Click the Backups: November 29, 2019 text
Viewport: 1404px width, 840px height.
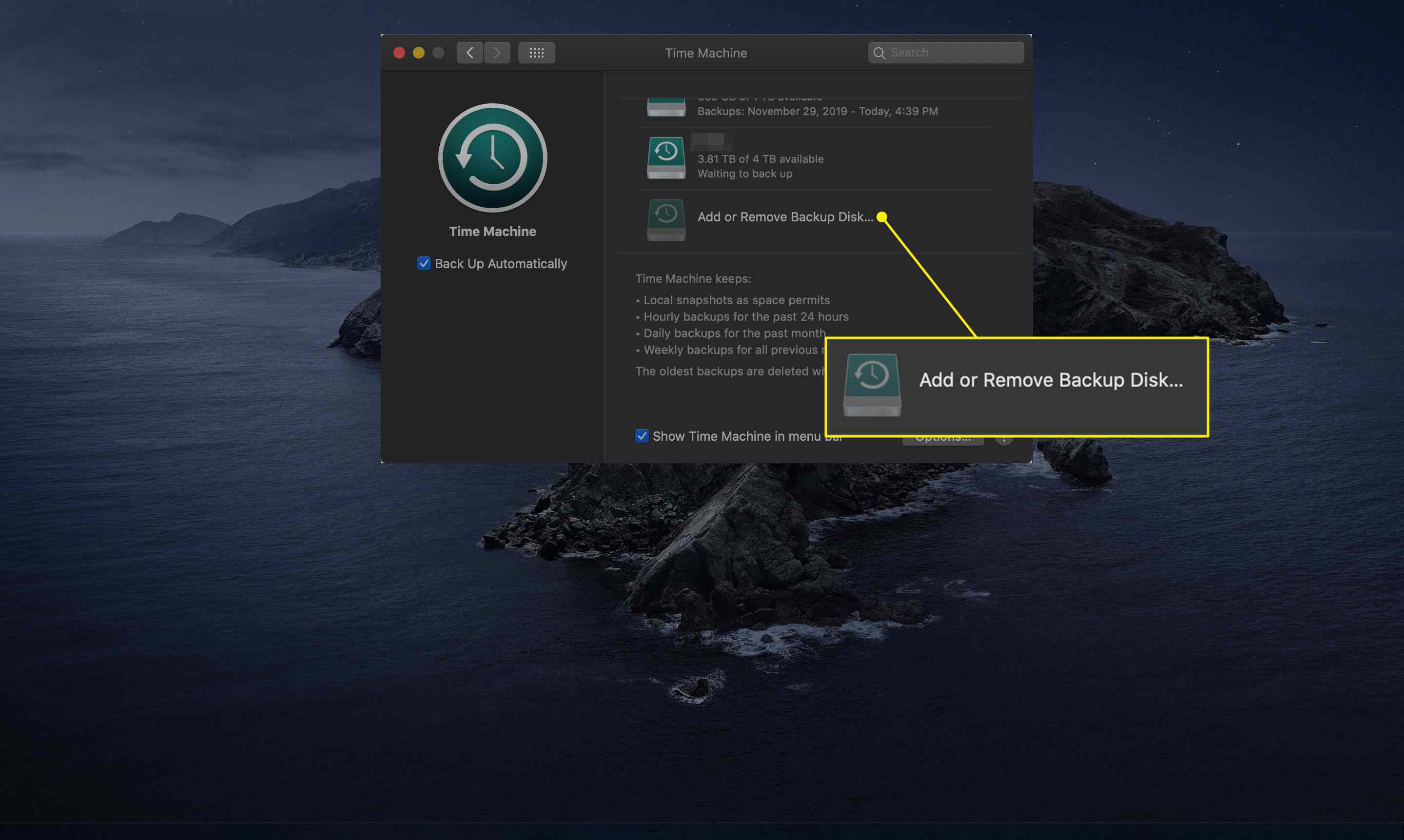pos(818,112)
